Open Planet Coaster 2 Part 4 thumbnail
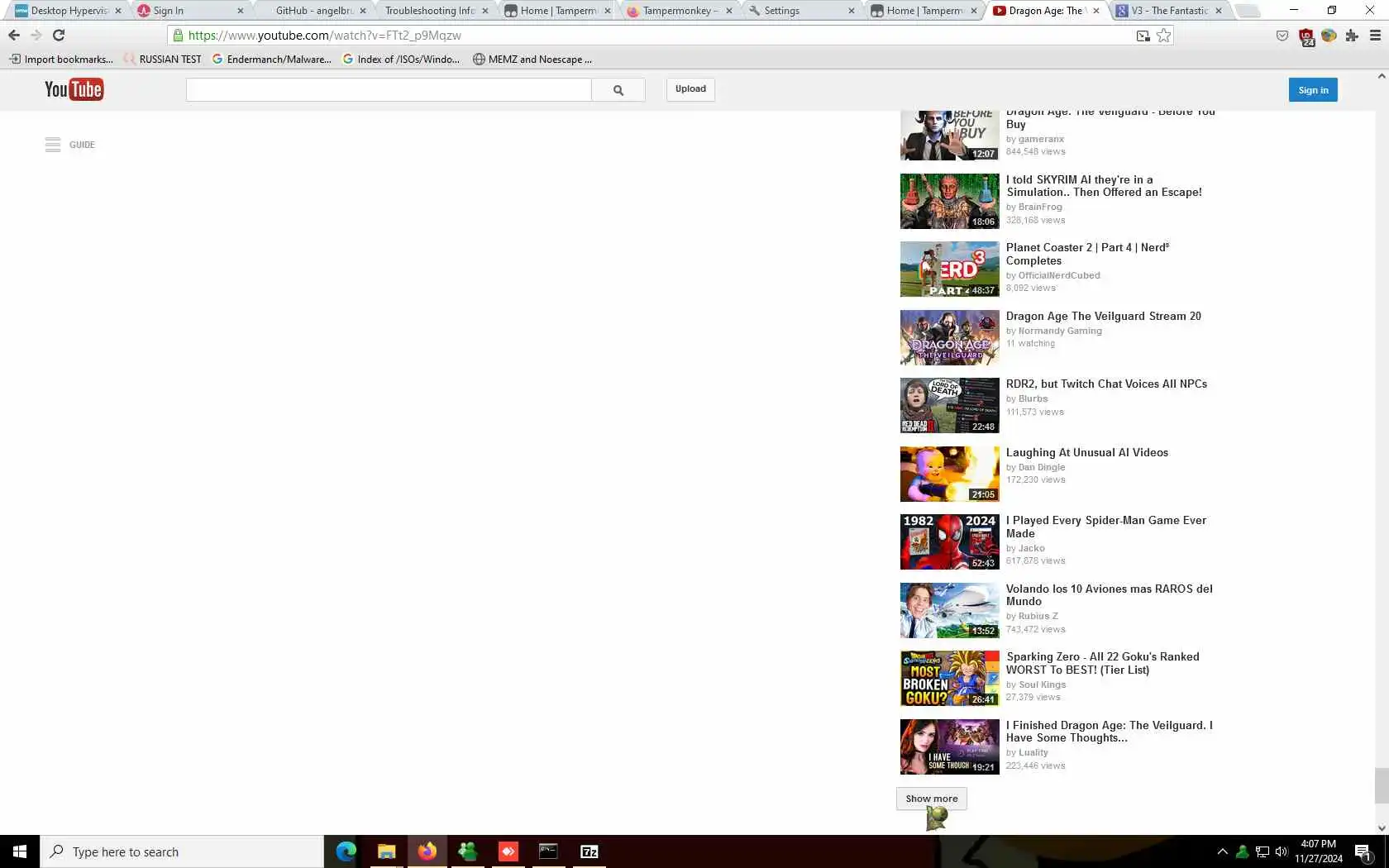 949,269
